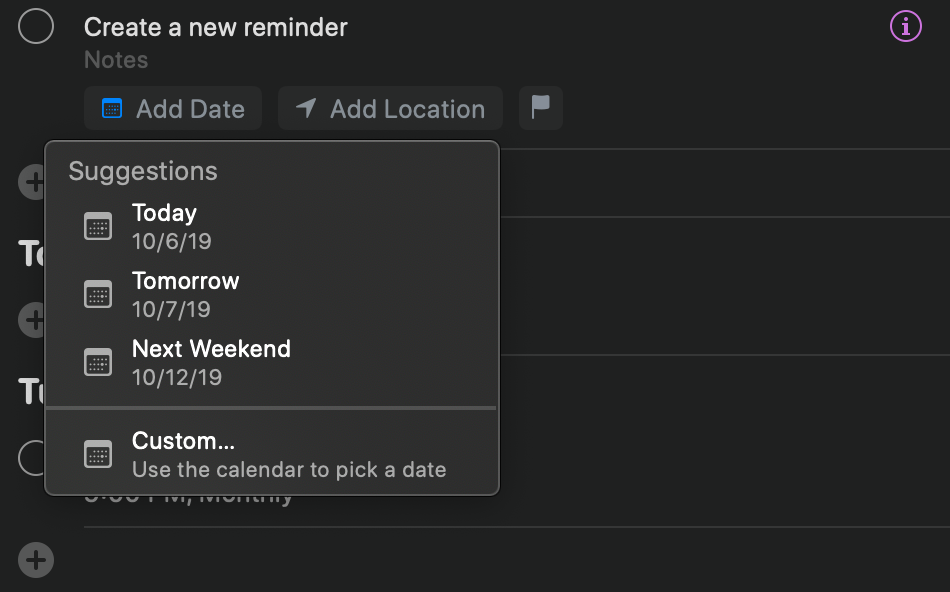Click calendar icon beside Today

[x=98, y=226]
